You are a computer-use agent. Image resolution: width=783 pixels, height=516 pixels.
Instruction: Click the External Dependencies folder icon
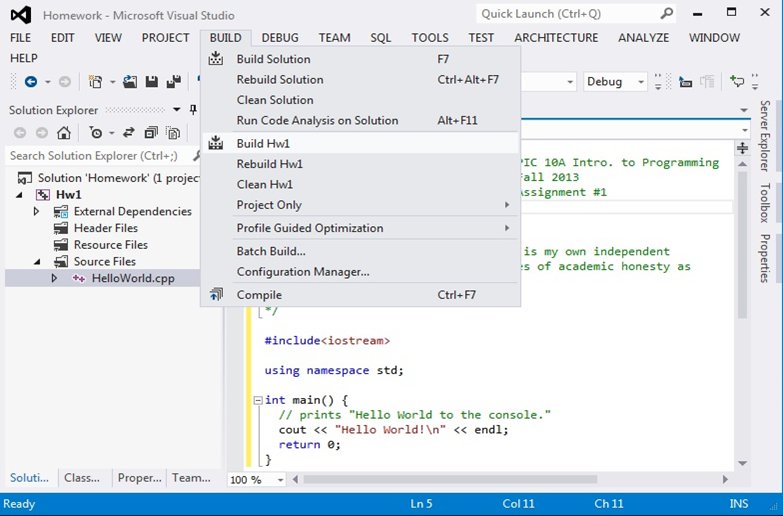click(x=61, y=212)
